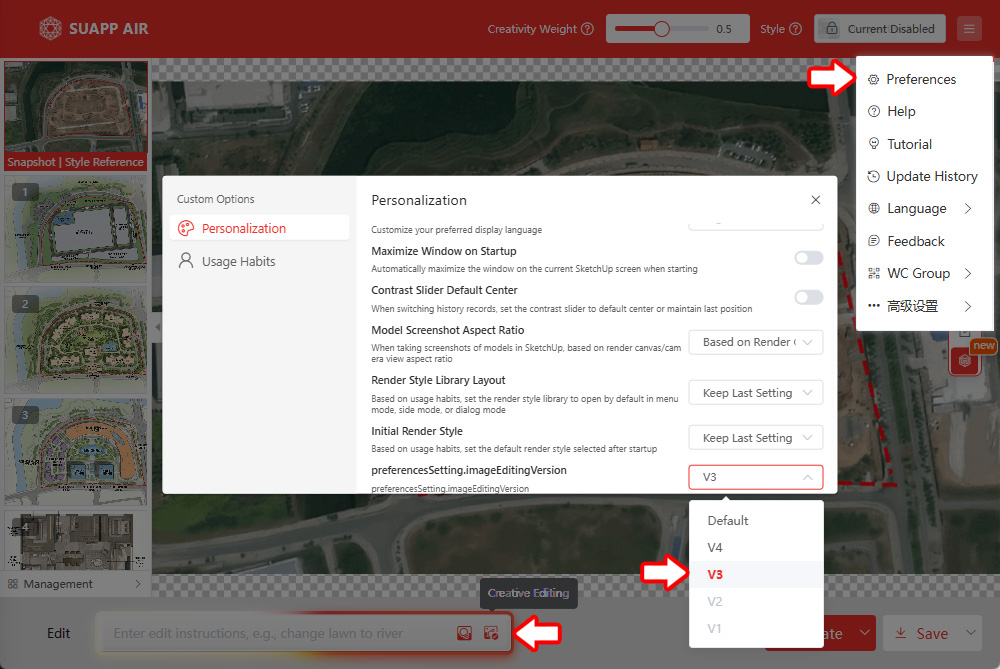Open Preferences from the menu
1000x669 pixels.
click(920, 79)
